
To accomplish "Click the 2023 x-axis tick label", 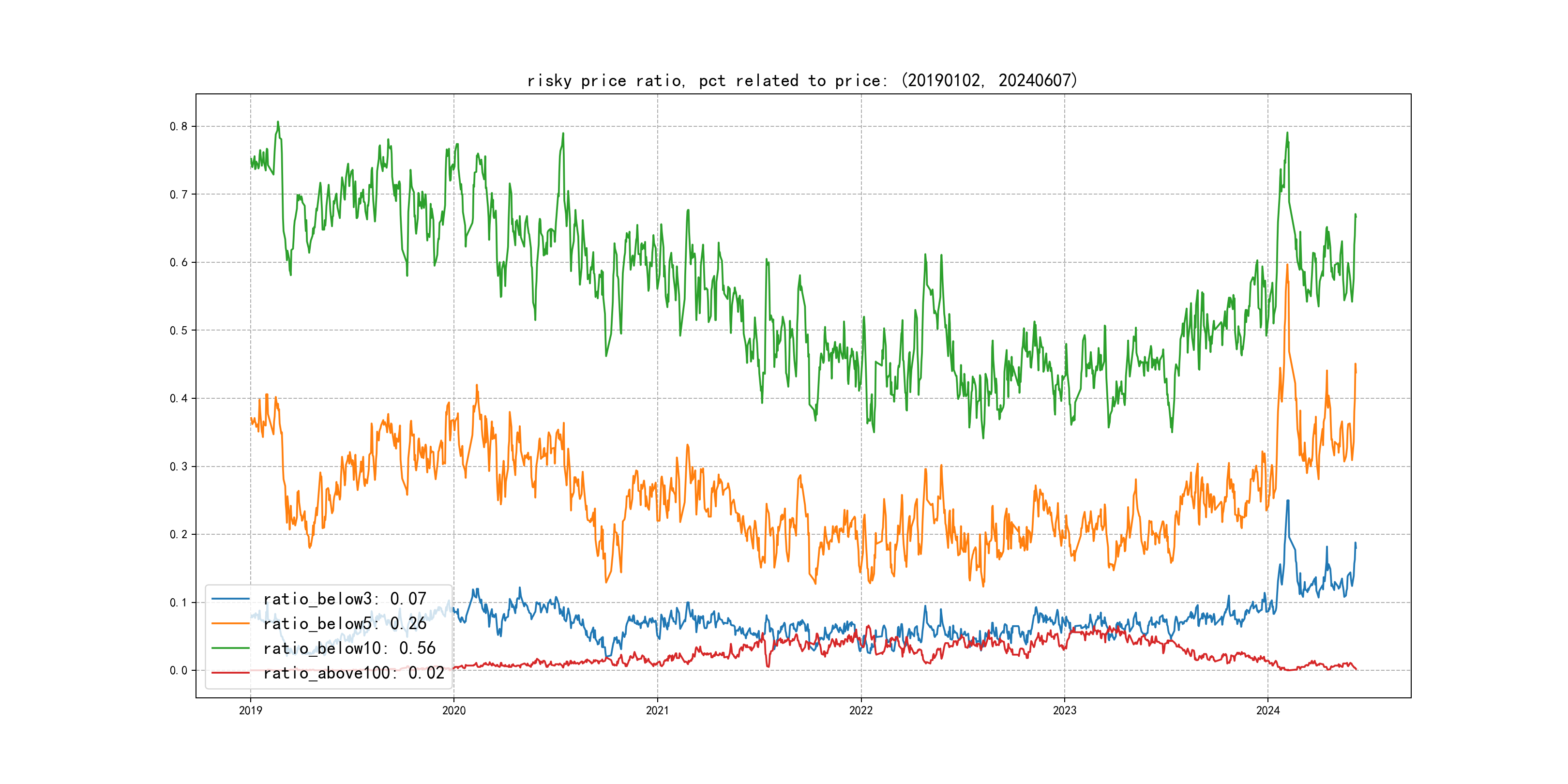I will click(x=1065, y=710).
